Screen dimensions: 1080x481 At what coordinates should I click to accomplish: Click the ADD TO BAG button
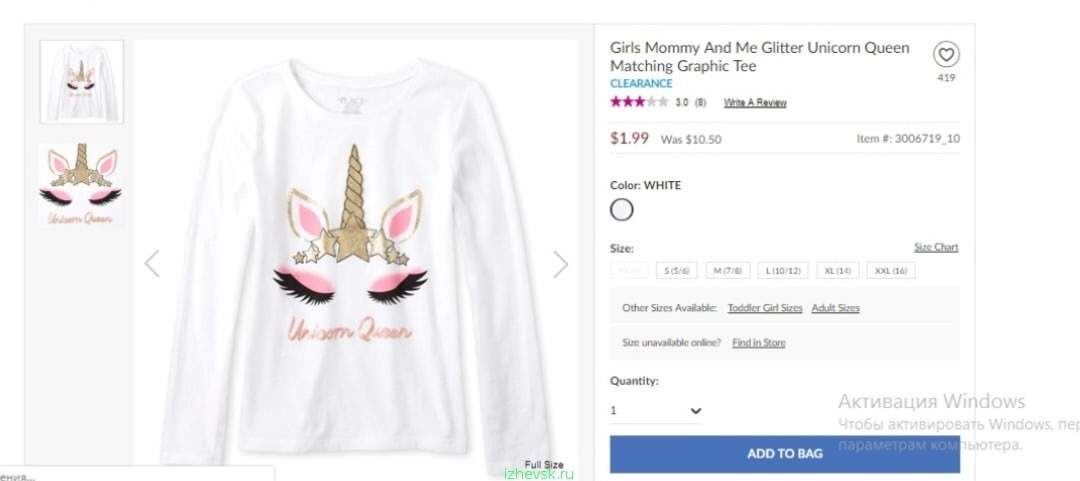click(785, 453)
